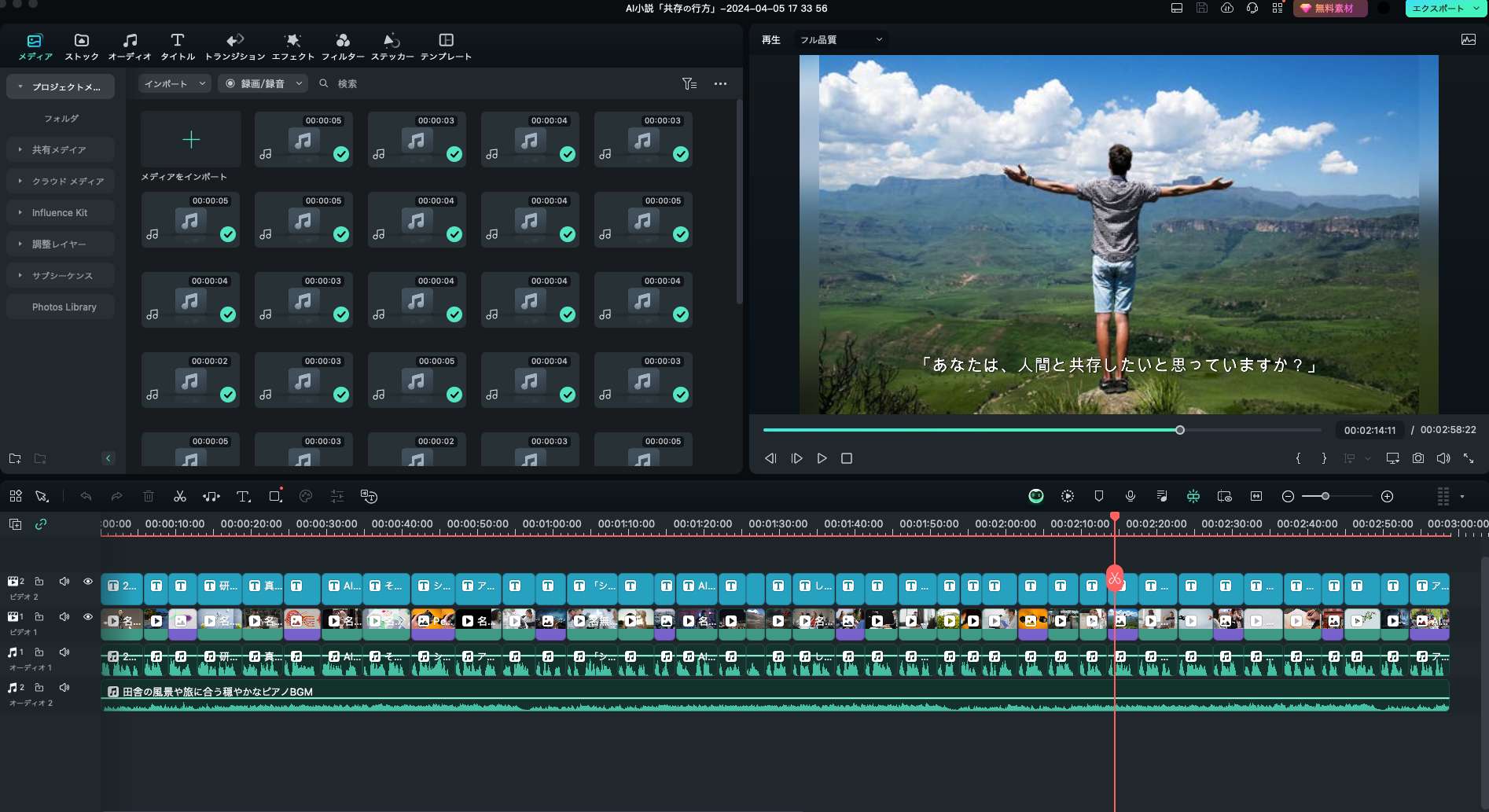The width and height of the screenshot is (1489, 812).
Task: Stop playback with the square stop button
Action: (847, 458)
